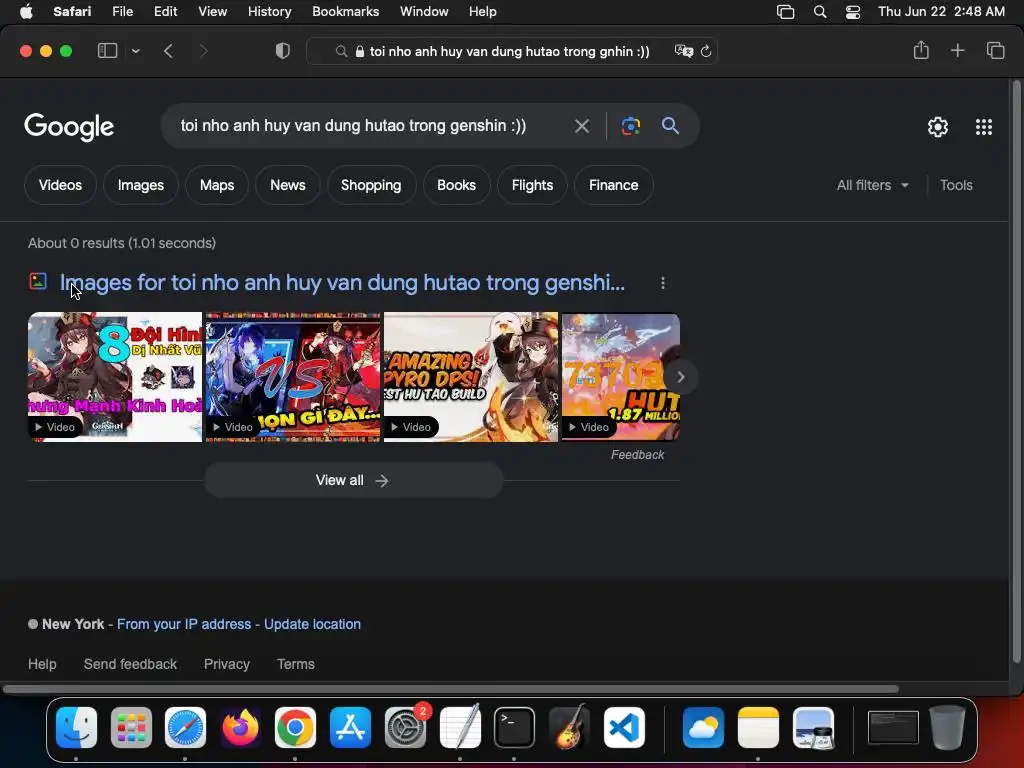The image size is (1024, 768).
Task: Open the Help footer link
Action: [x=42, y=664]
